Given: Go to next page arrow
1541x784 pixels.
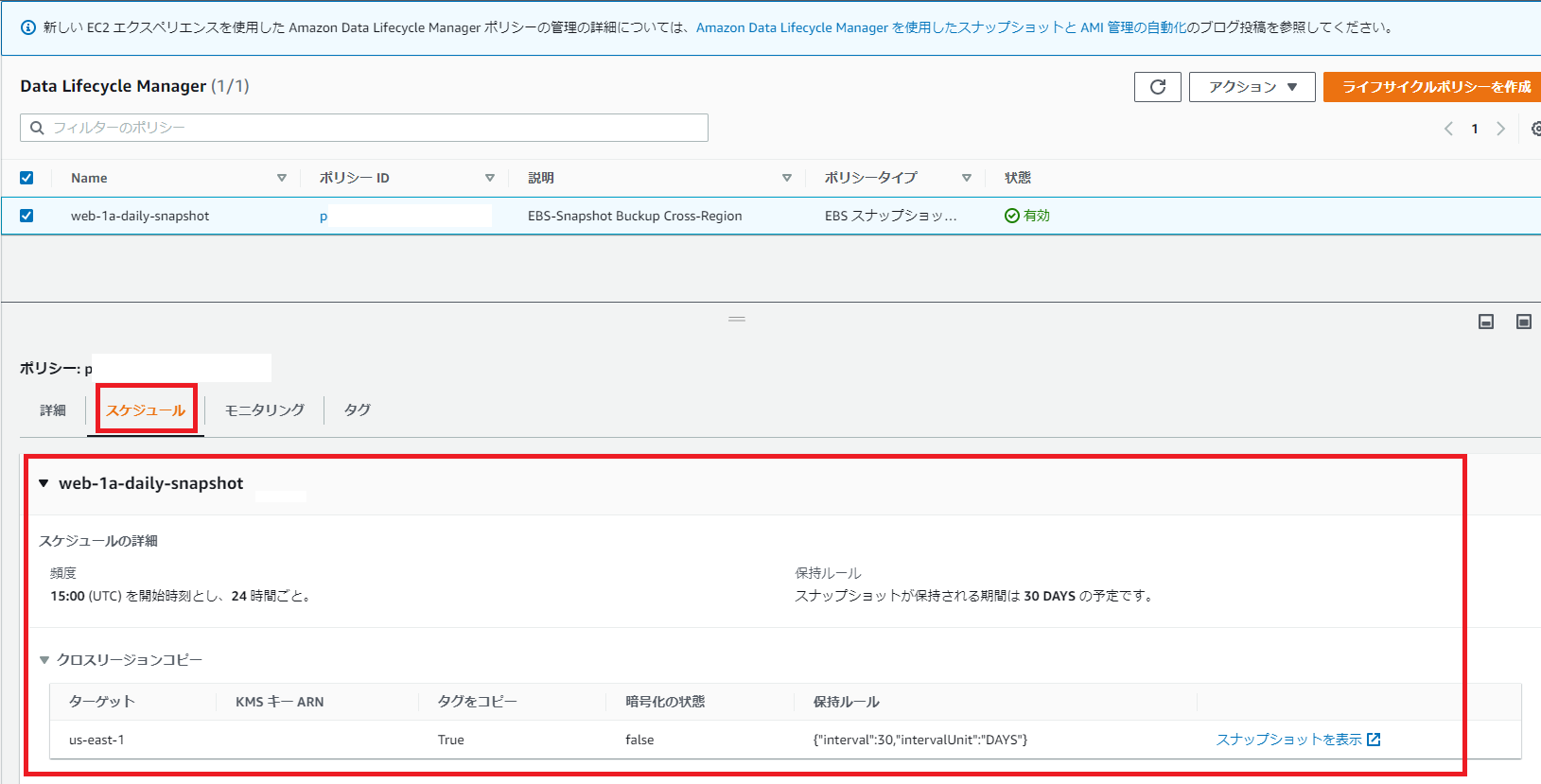Looking at the screenshot, I should 1500,129.
